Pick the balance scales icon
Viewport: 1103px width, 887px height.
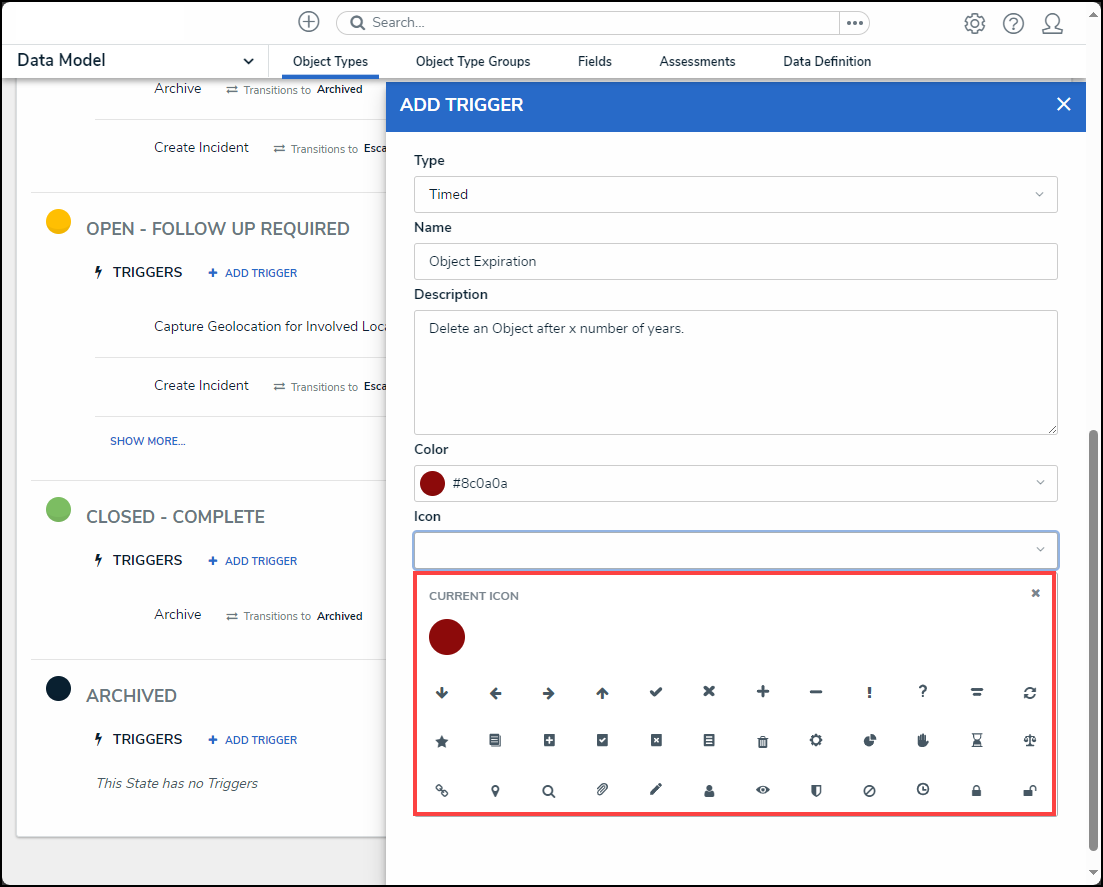coord(1029,741)
